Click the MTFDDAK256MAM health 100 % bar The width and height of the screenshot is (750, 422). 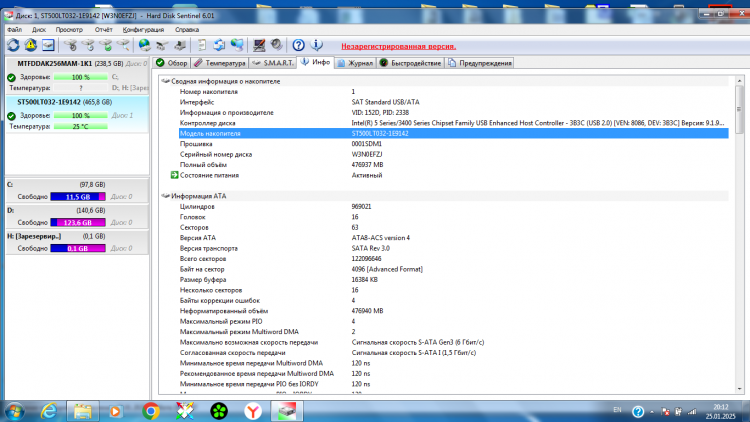coord(80,77)
